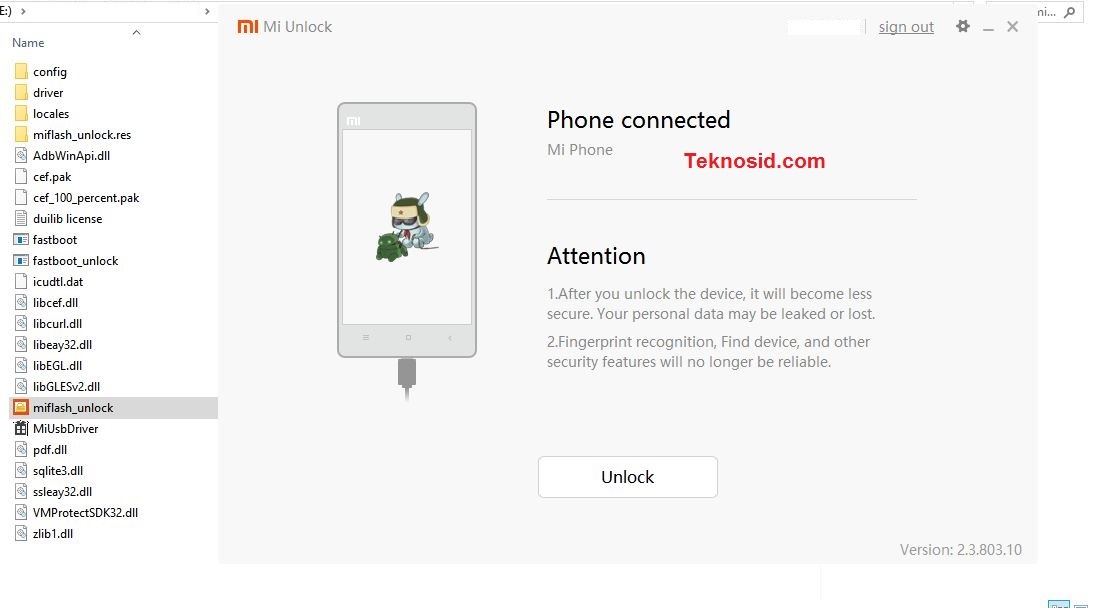The width and height of the screenshot is (1096, 608).
Task: Select the miflash_unlock application icon
Action: pos(21,407)
